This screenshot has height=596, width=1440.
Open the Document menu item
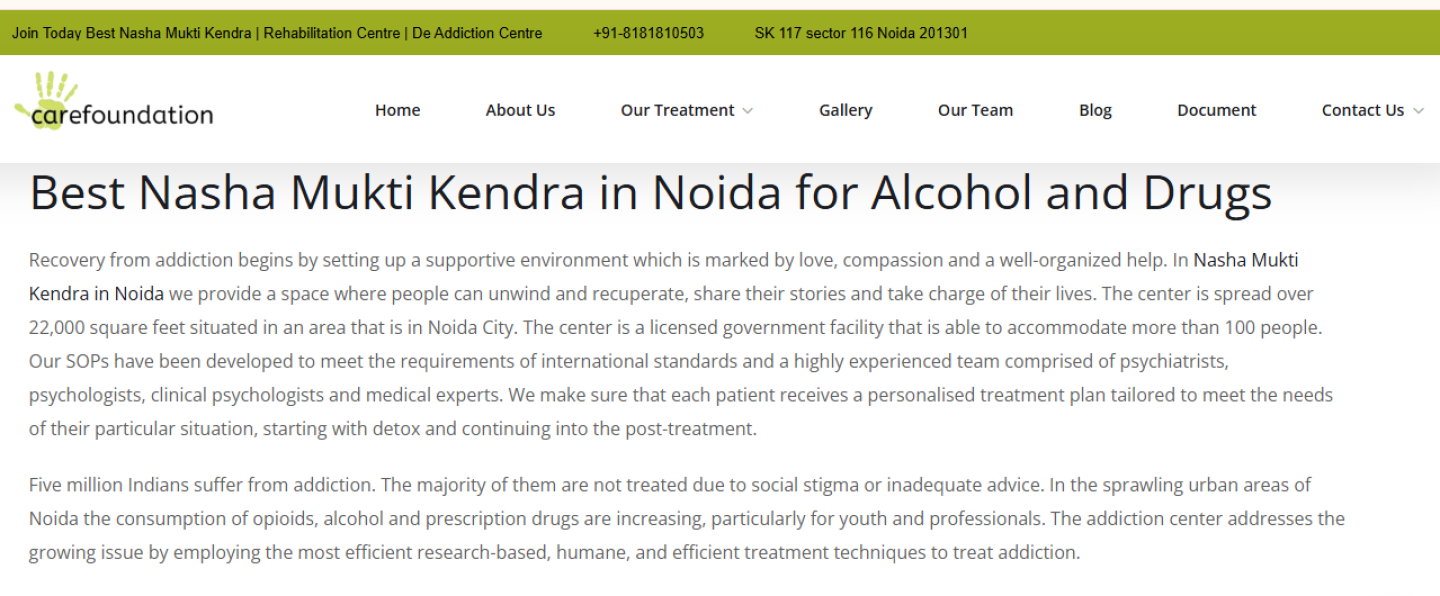coord(1217,110)
